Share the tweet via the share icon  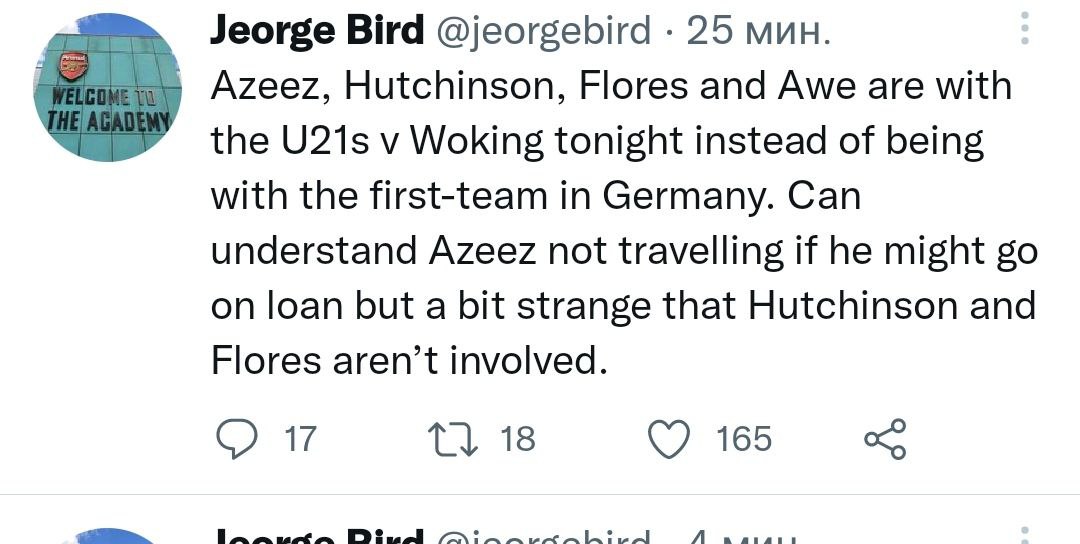pyautogui.click(x=884, y=439)
